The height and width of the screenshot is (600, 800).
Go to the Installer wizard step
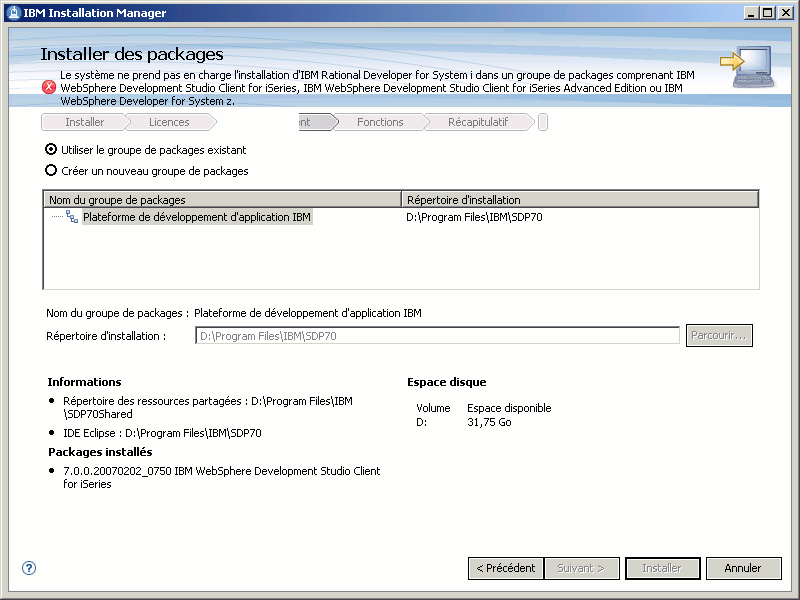pos(84,122)
